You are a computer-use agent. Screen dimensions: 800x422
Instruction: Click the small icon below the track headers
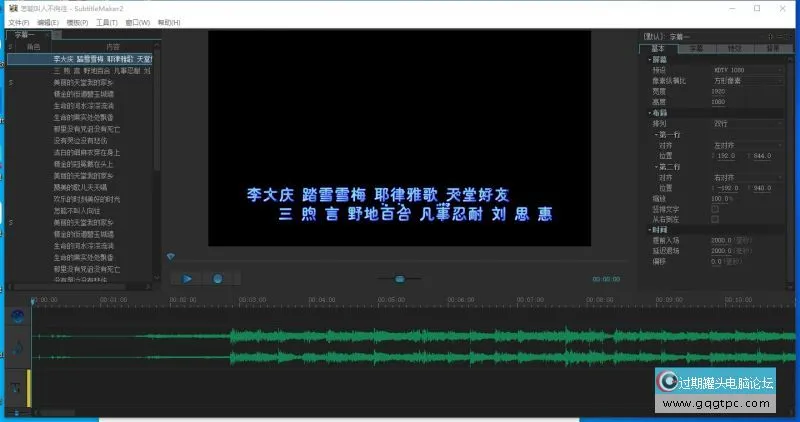click(x=17, y=412)
